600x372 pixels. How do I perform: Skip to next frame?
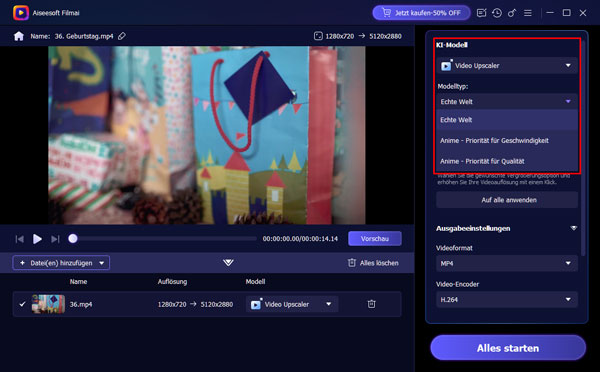click(x=55, y=239)
